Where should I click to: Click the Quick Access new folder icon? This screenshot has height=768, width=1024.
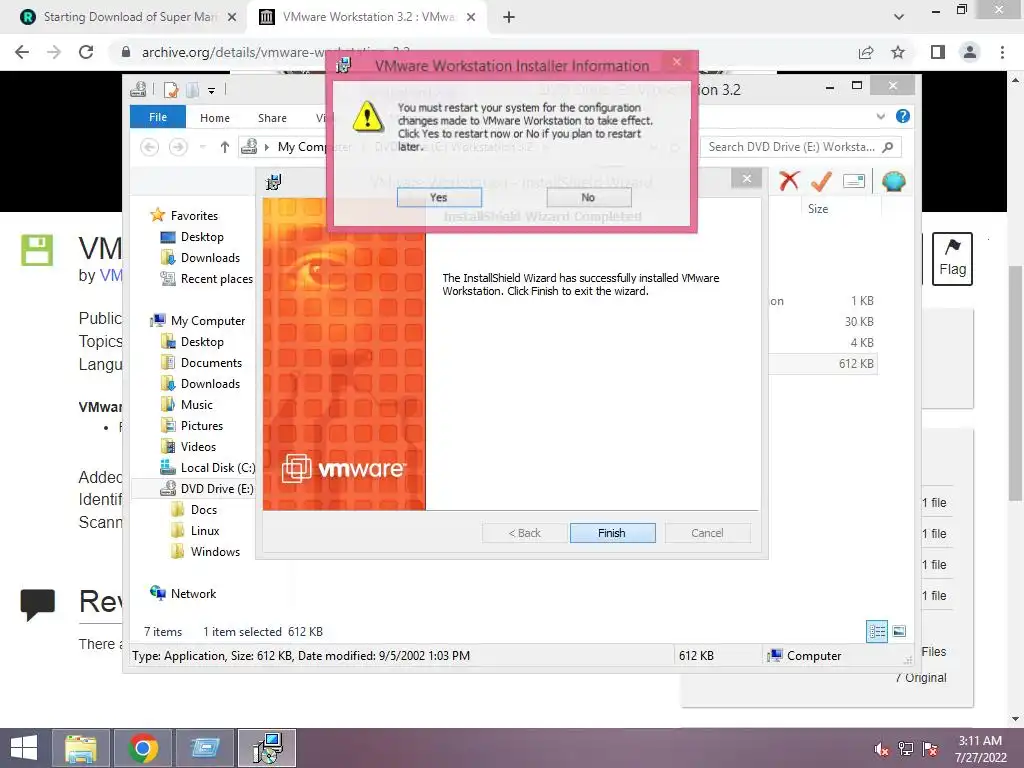192,89
